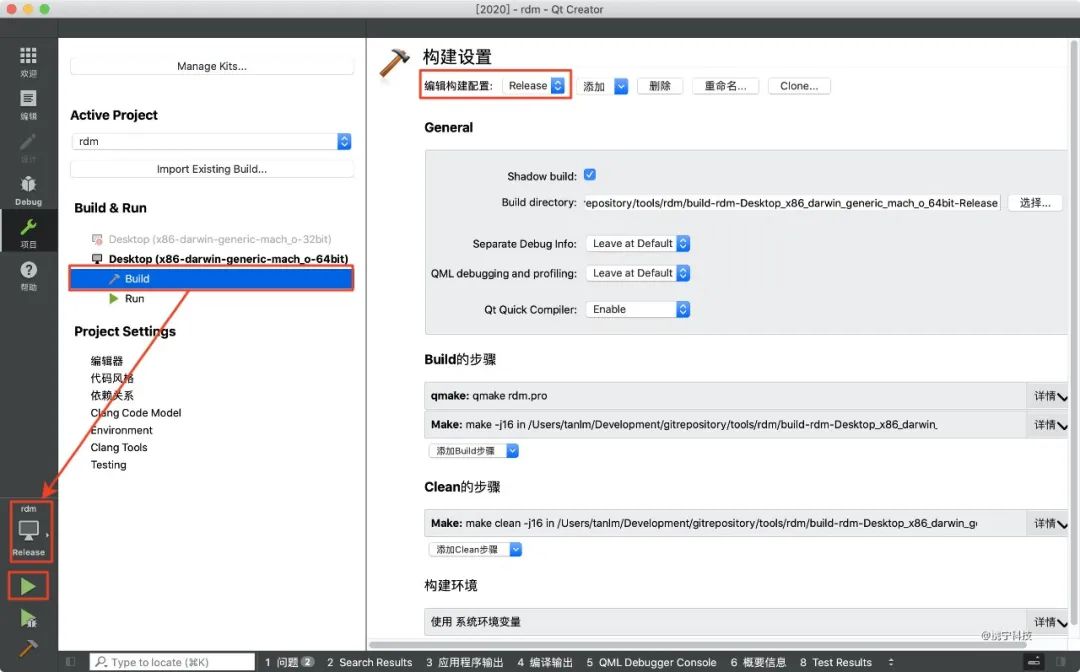Open the Clang Tools project settings
1080x672 pixels.
pos(119,448)
